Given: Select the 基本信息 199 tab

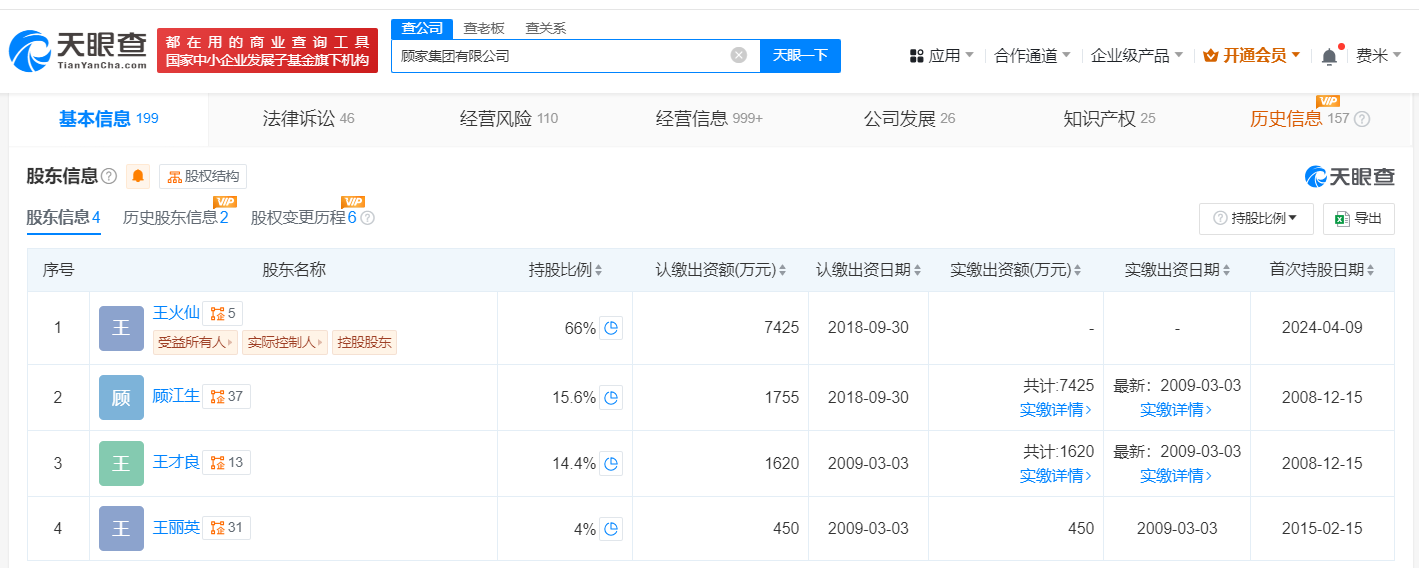Looking at the screenshot, I should [x=109, y=119].
